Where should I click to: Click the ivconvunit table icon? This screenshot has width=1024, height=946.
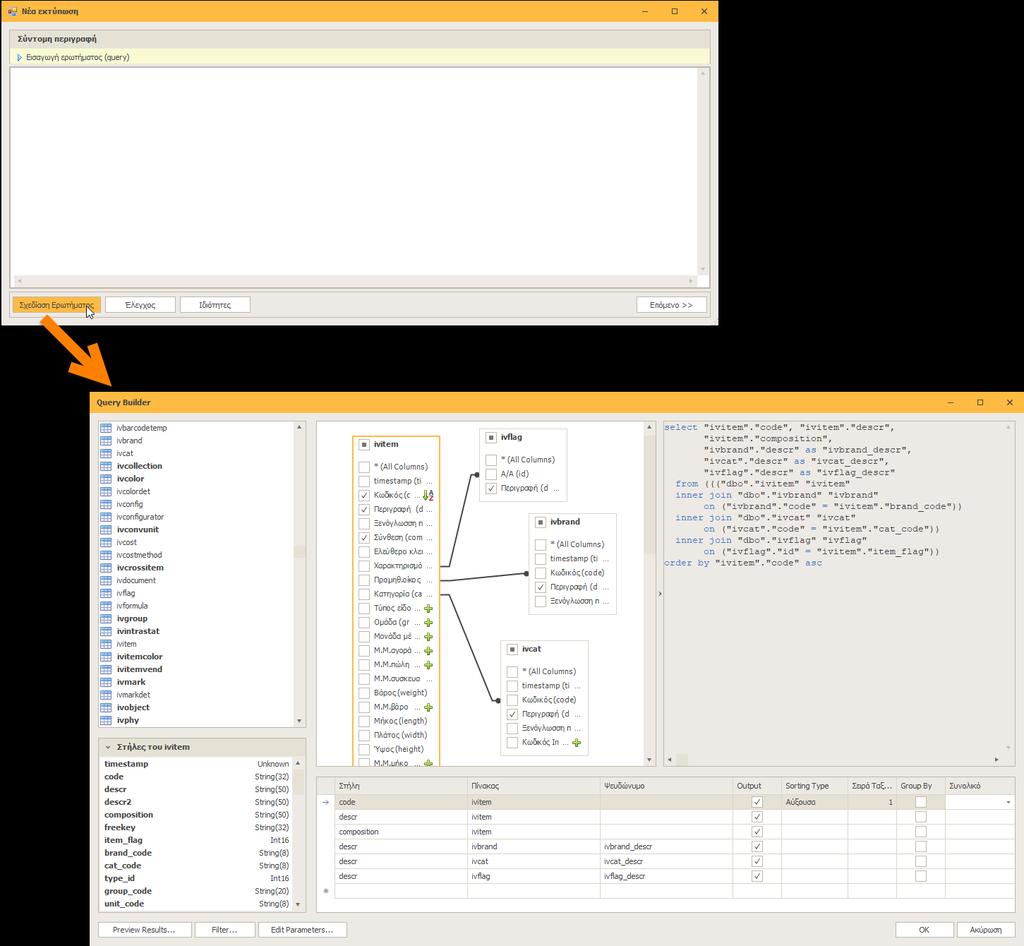point(106,529)
